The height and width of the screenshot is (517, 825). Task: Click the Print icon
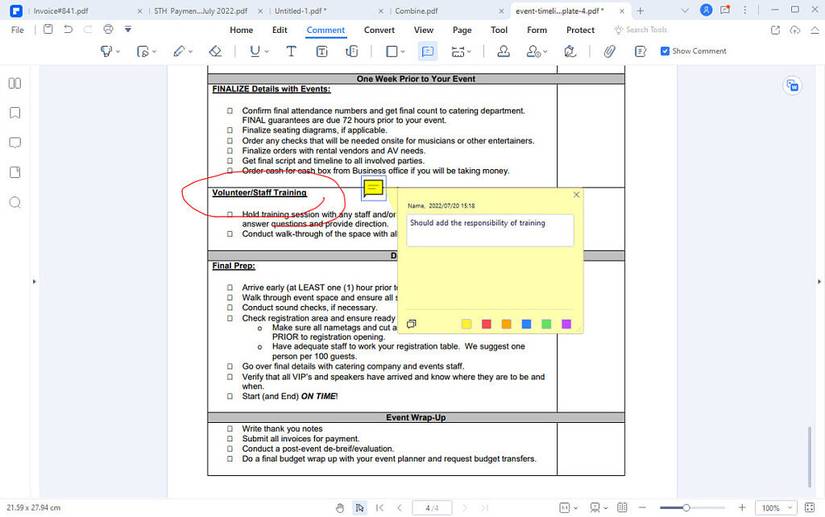[108, 29]
